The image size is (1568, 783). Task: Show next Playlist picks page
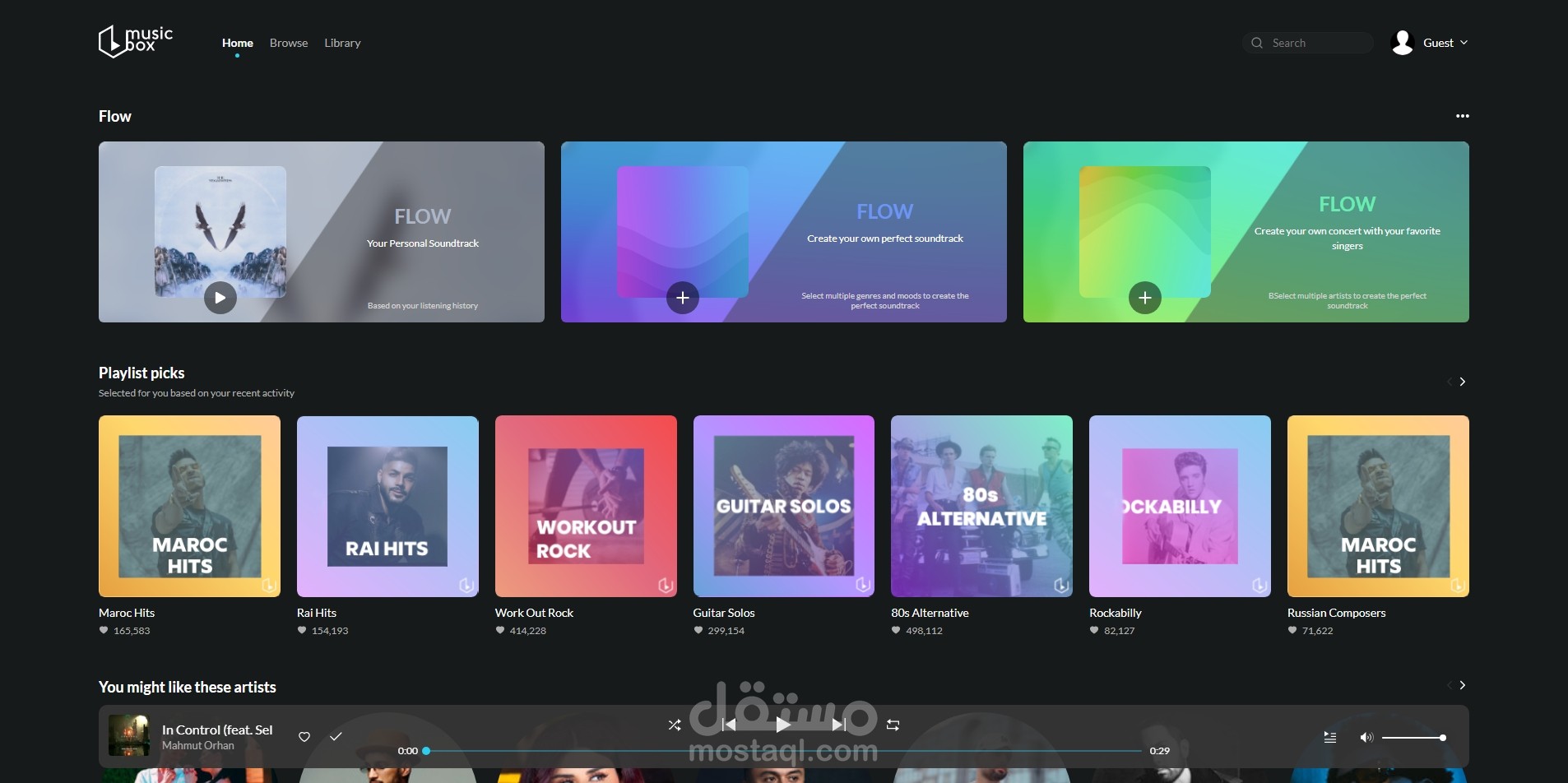(1463, 382)
